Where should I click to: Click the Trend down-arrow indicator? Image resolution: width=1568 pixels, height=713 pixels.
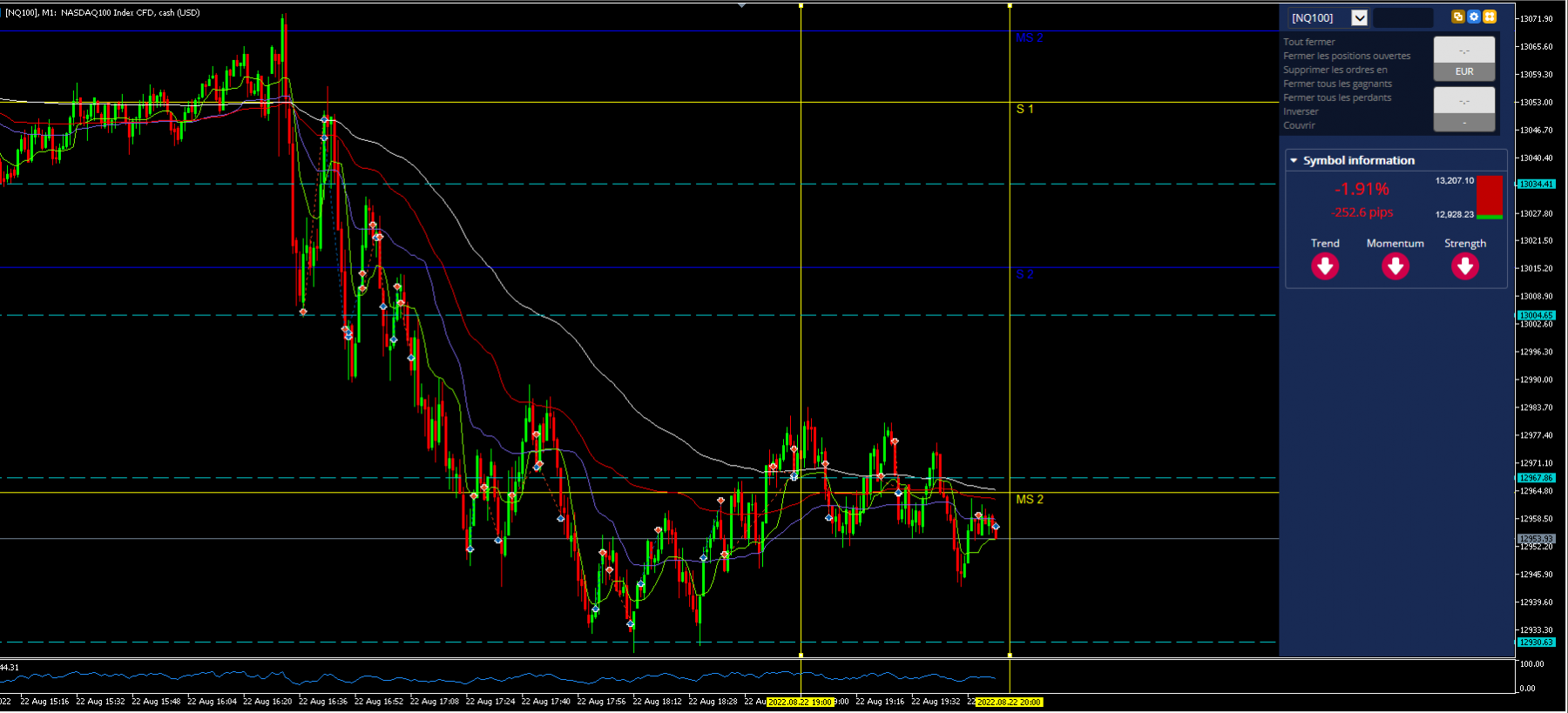tap(1325, 266)
